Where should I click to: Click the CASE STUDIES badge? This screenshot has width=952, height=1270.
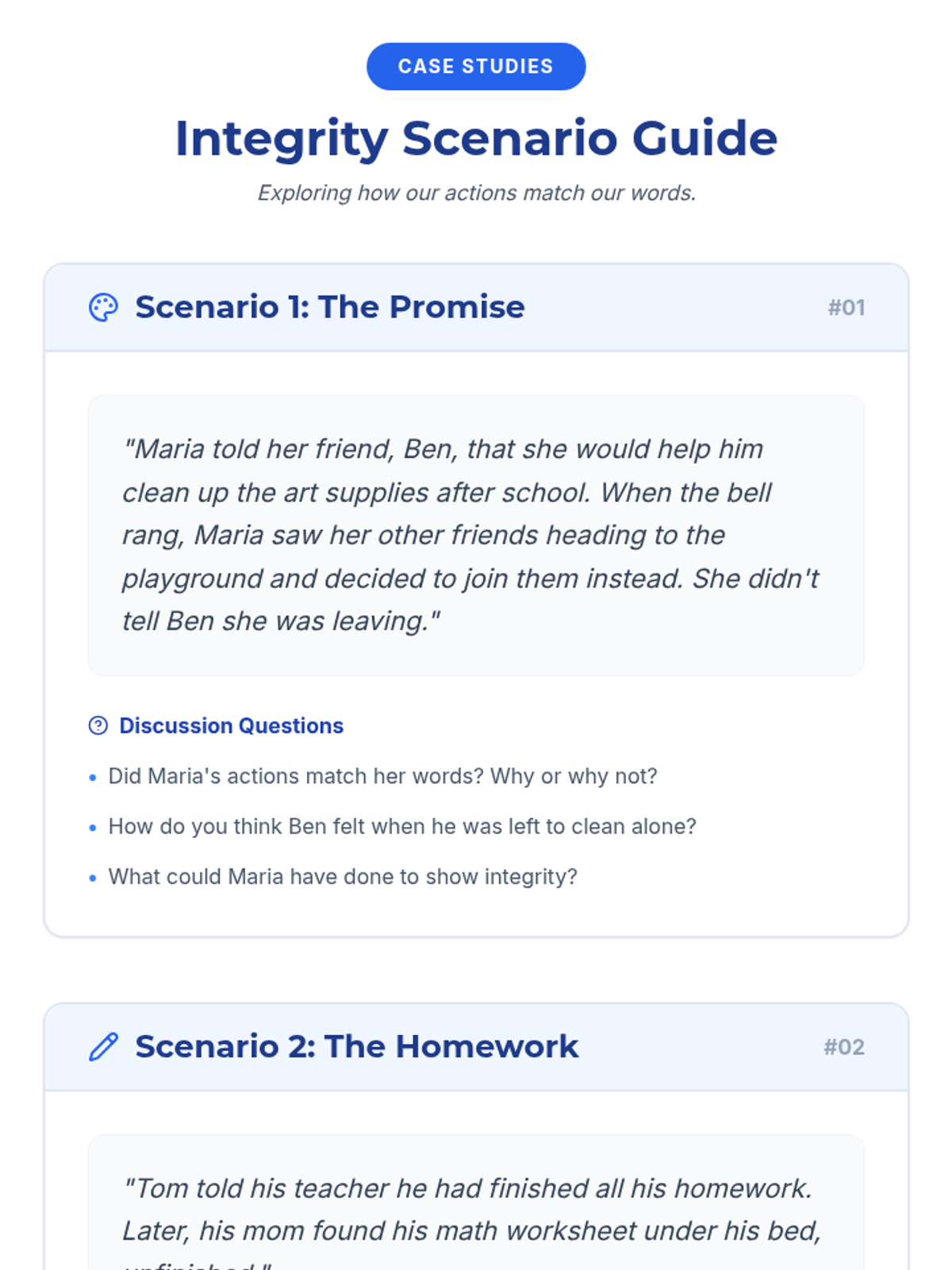coord(476,67)
